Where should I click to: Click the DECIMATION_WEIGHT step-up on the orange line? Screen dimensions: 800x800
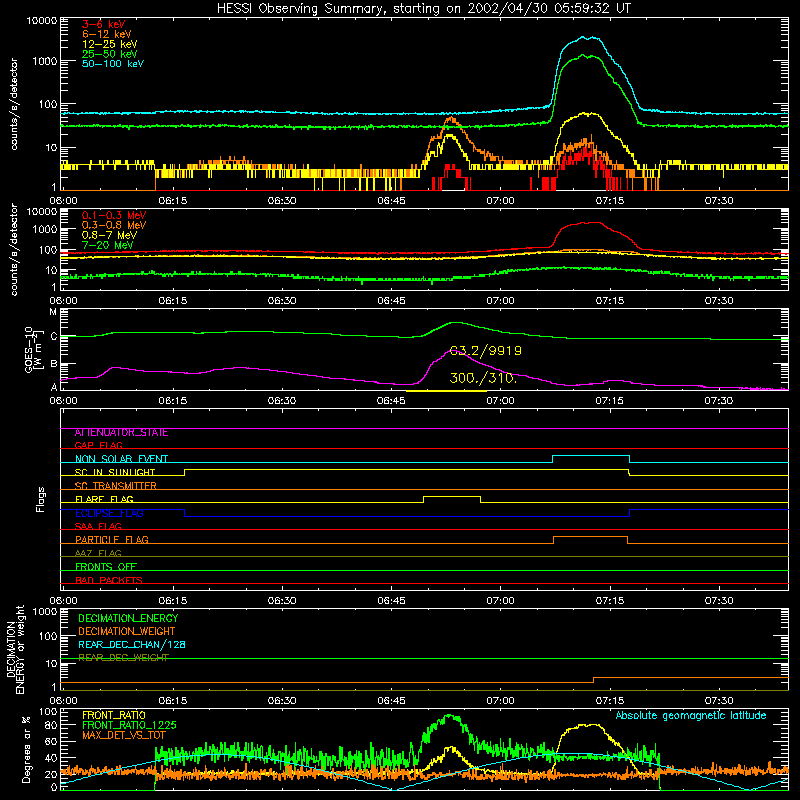pyautogui.click(x=594, y=680)
